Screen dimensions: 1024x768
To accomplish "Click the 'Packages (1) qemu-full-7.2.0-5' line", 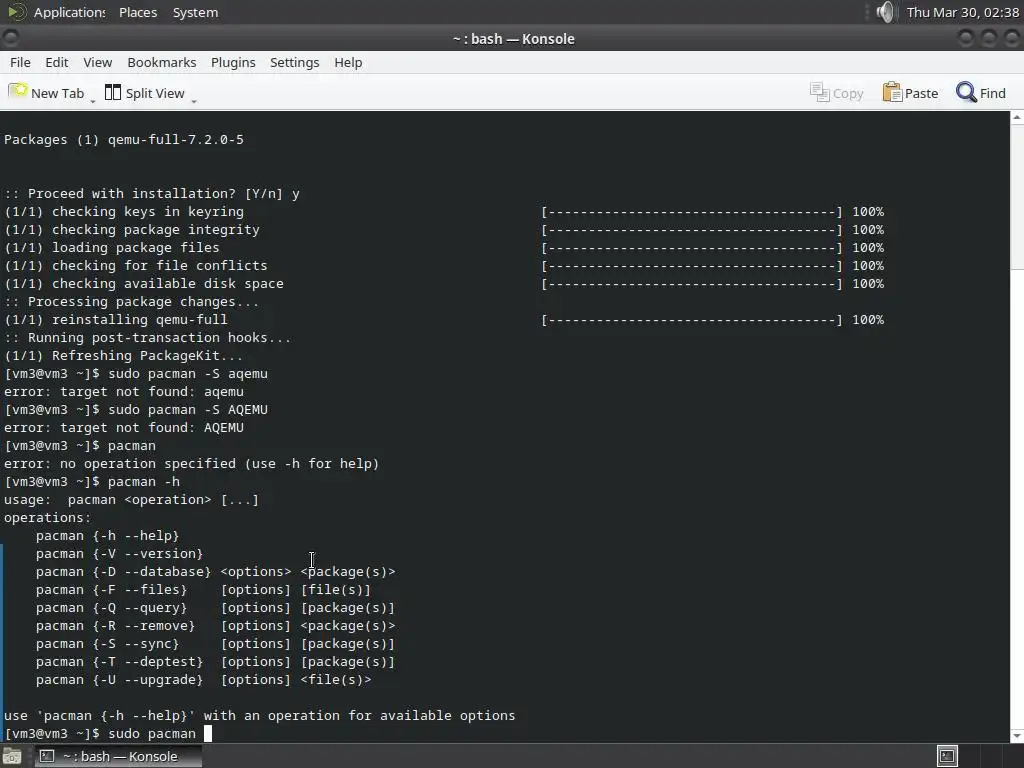I will (x=124, y=140).
